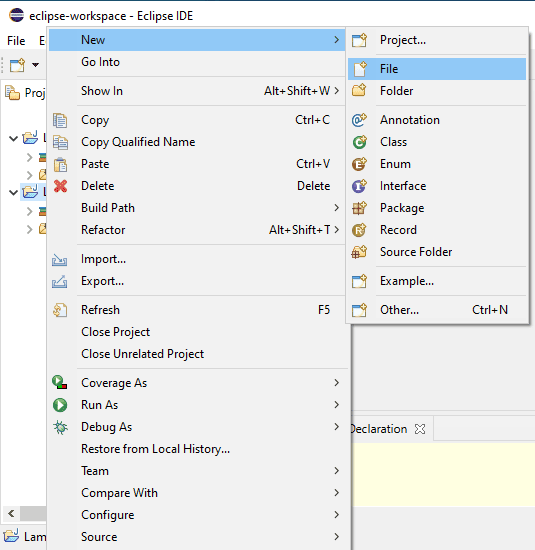
Task: Click the New Project wizard icon
Action: tap(359, 40)
